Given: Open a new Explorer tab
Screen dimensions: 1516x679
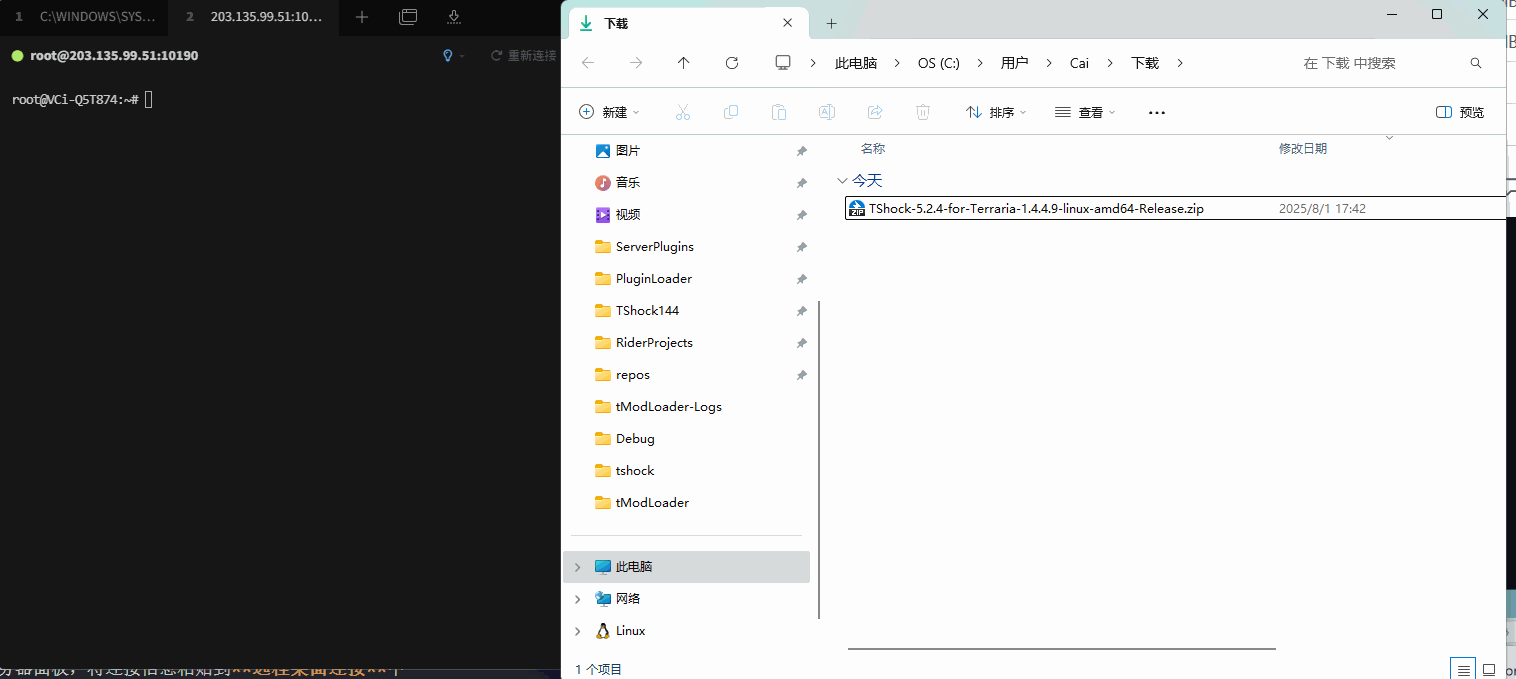Looking at the screenshot, I should tap(831, 23).
